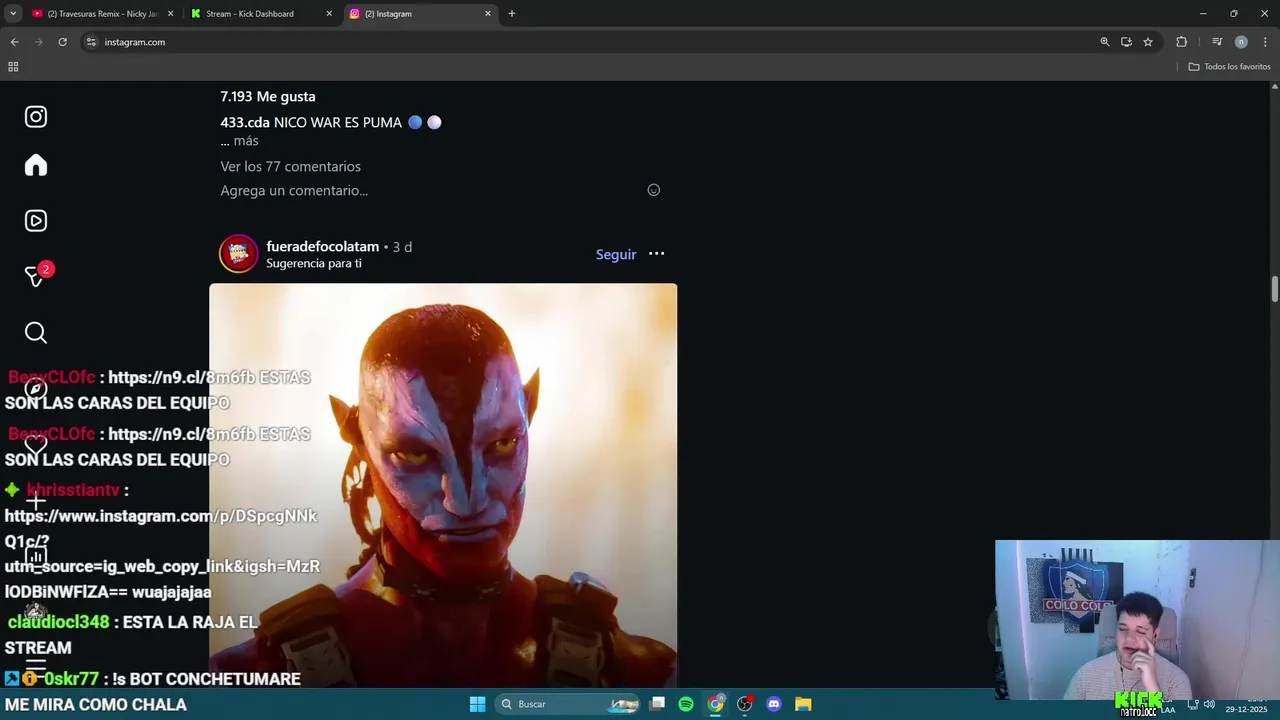1280x720 pixels.
Task: Open OBS from the taskbar
Action: coord(745,704)
